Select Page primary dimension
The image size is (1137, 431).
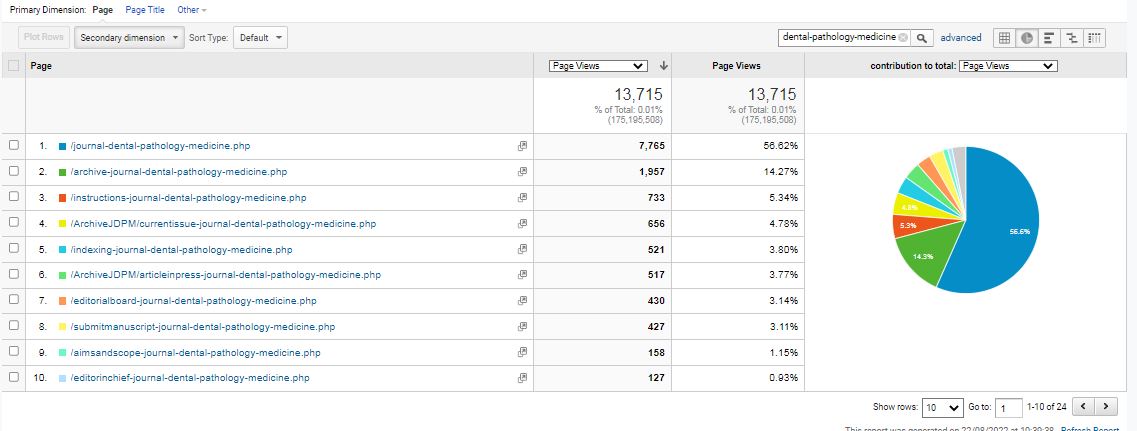coord(102,10)
